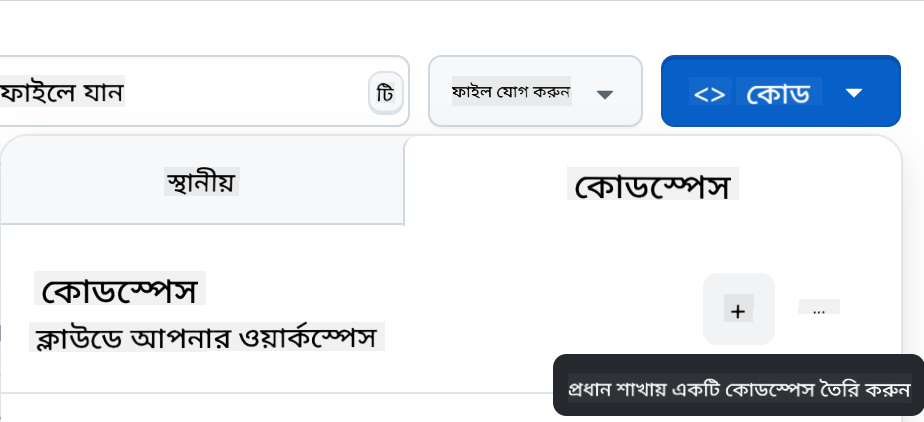The height and width of the screenshot is (422, 924).
Task: Click the "ক্লাউডে আপনার ওয়ার্কস্পেস" subtitle text
Action: tap(207, 337)
